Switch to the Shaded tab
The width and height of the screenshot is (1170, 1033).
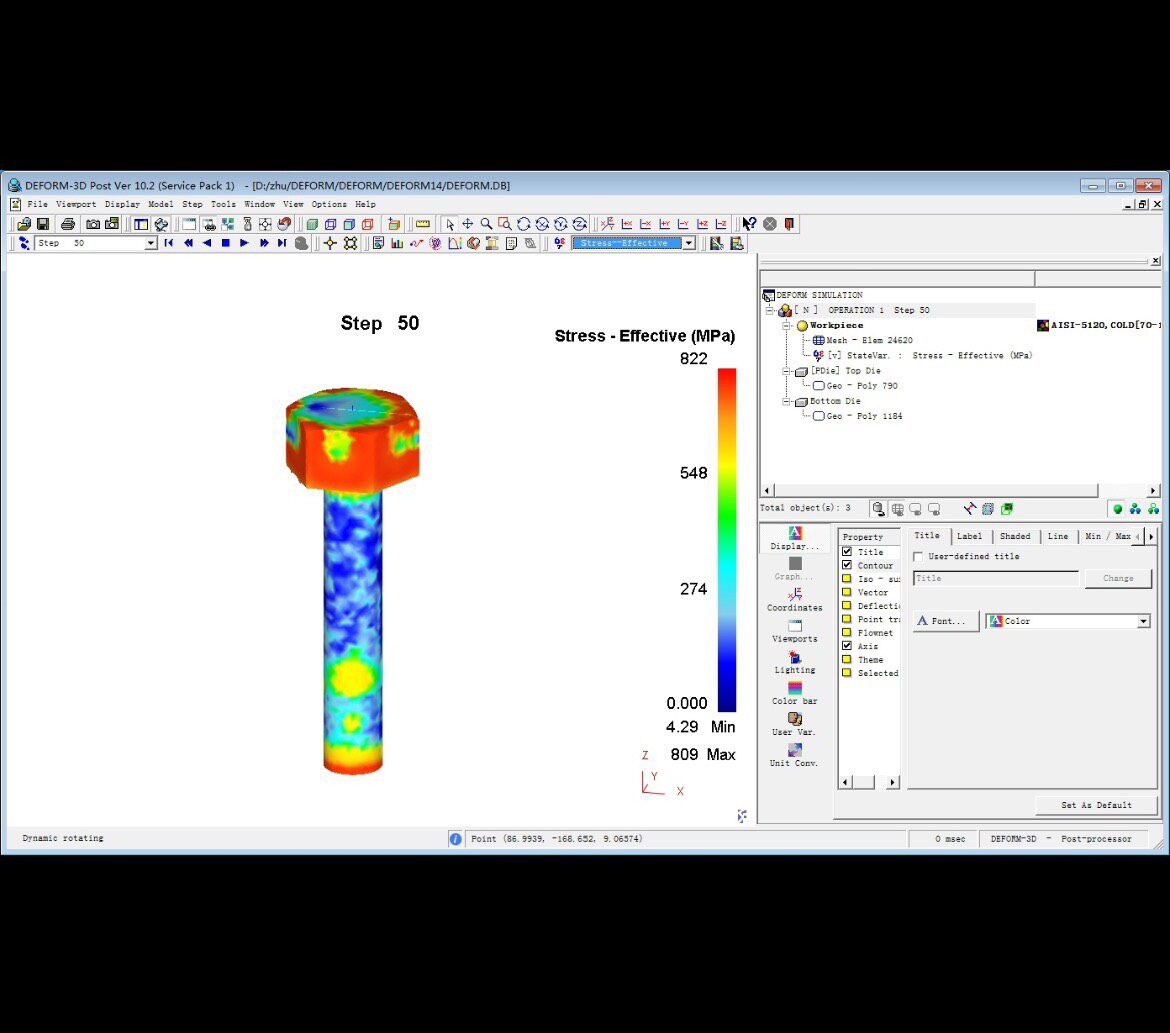pos(1014,536)
